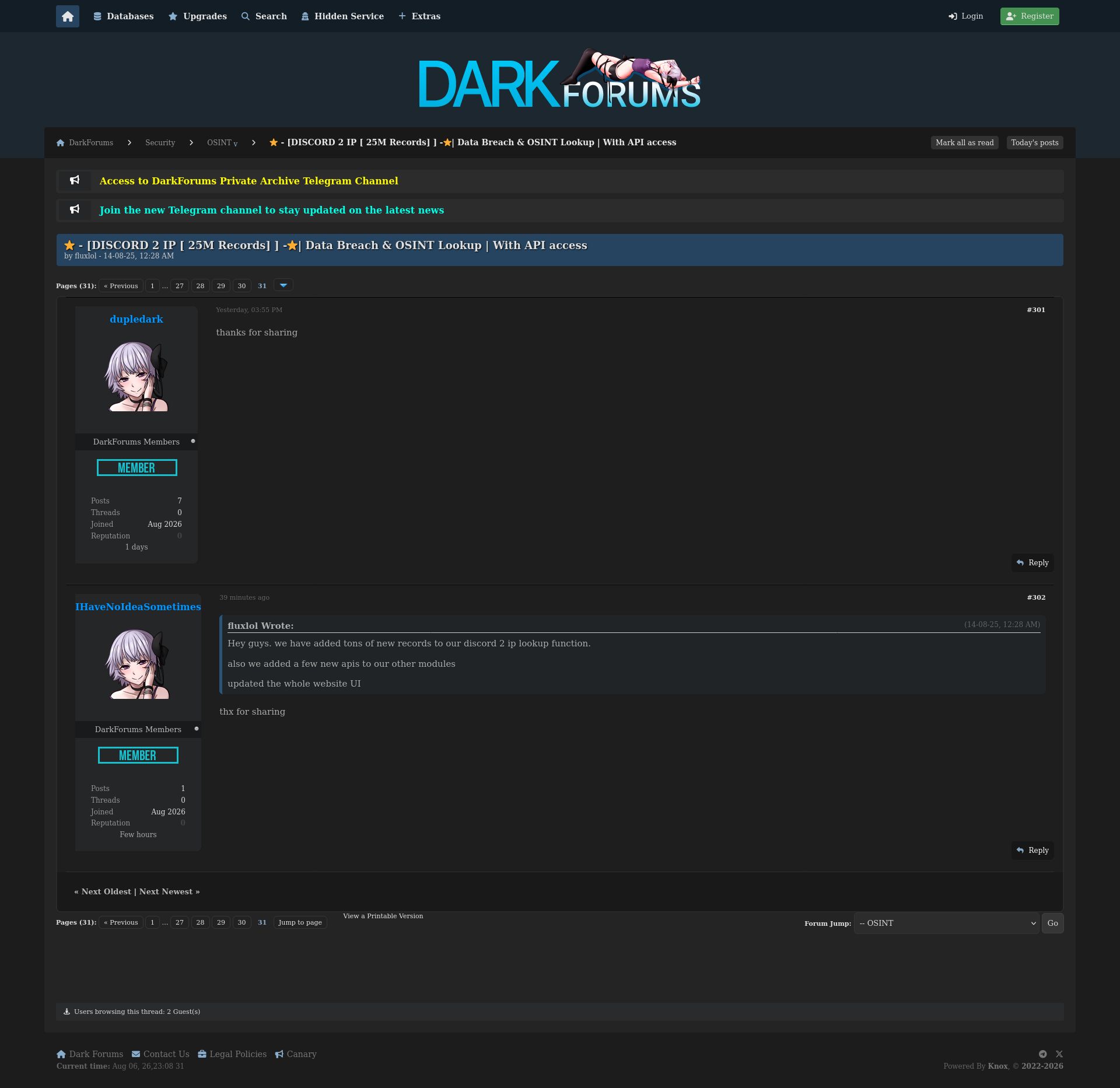Expand the Extras menu
The width and height of the screenshot is (1120, 1088).
419,16
